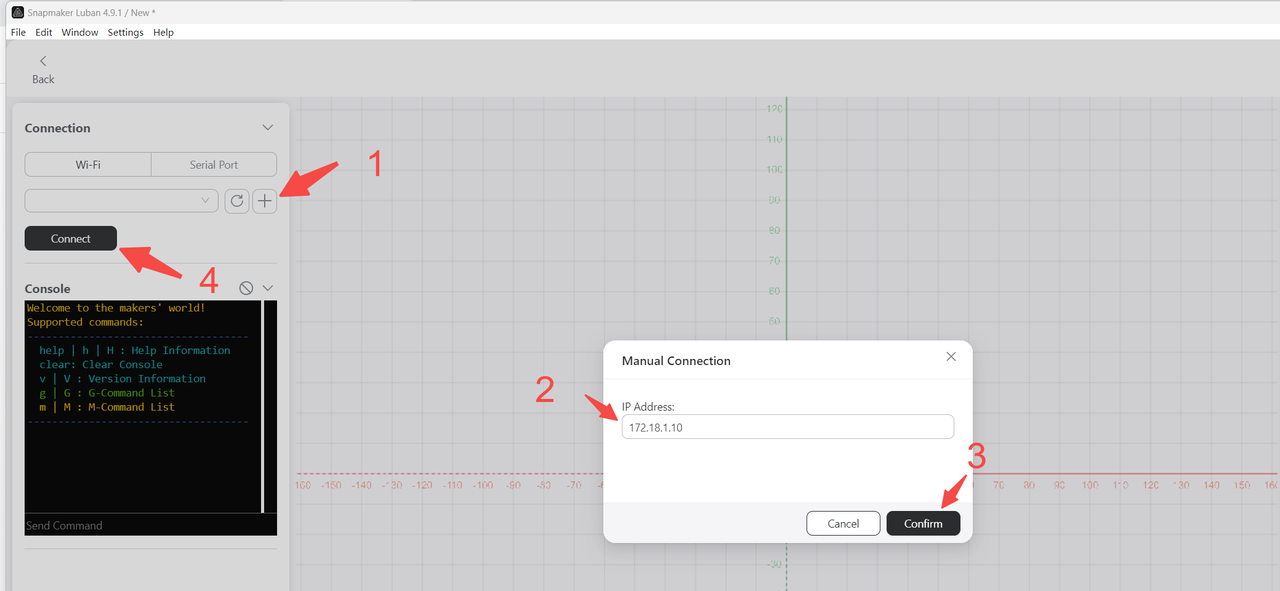This screenshot has width=1280, height=591.
Task: Close the Manual Connection dialog with X
Action: coord(951,357)
